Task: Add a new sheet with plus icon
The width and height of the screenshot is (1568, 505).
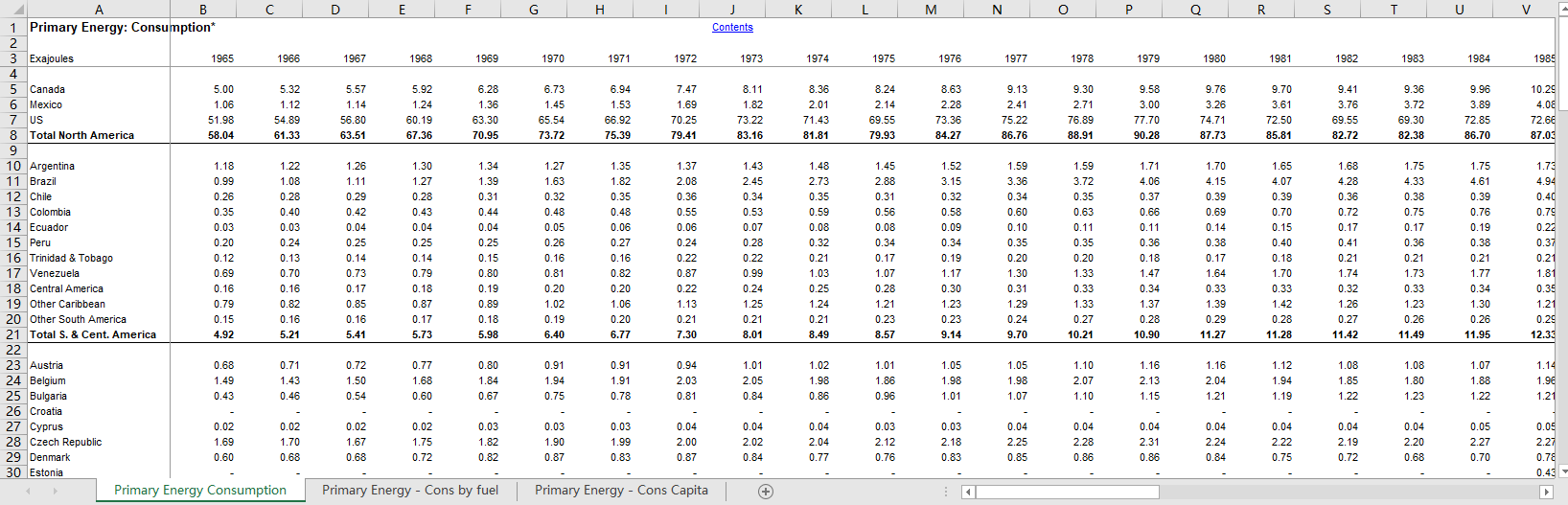Action: pos(766,491)
